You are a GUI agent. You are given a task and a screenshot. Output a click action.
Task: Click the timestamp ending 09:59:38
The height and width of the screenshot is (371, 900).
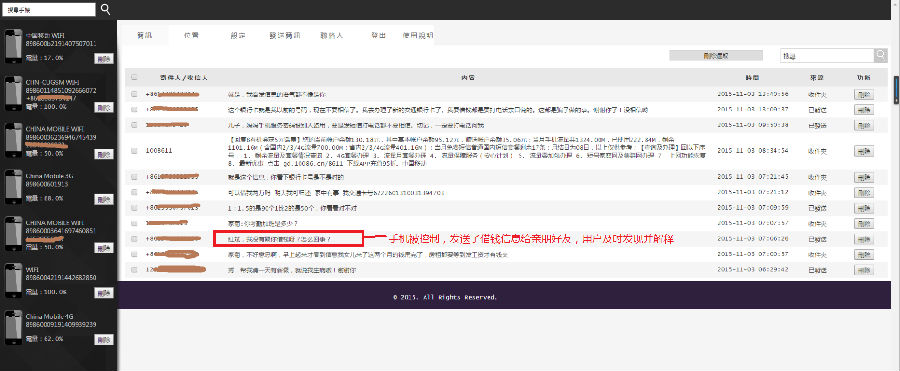pos(752,124)
